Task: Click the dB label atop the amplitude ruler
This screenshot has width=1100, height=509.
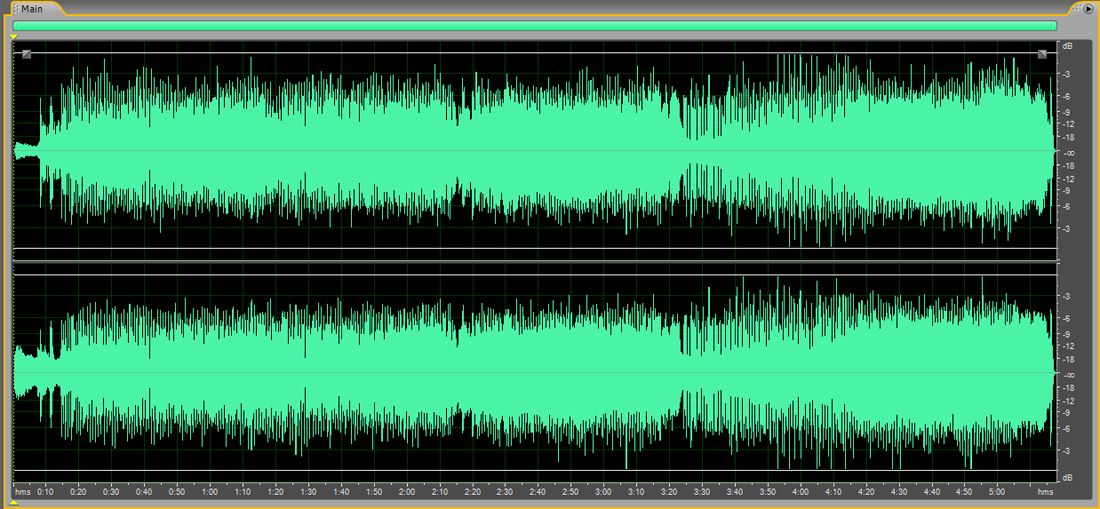Action: [1068, 46]
